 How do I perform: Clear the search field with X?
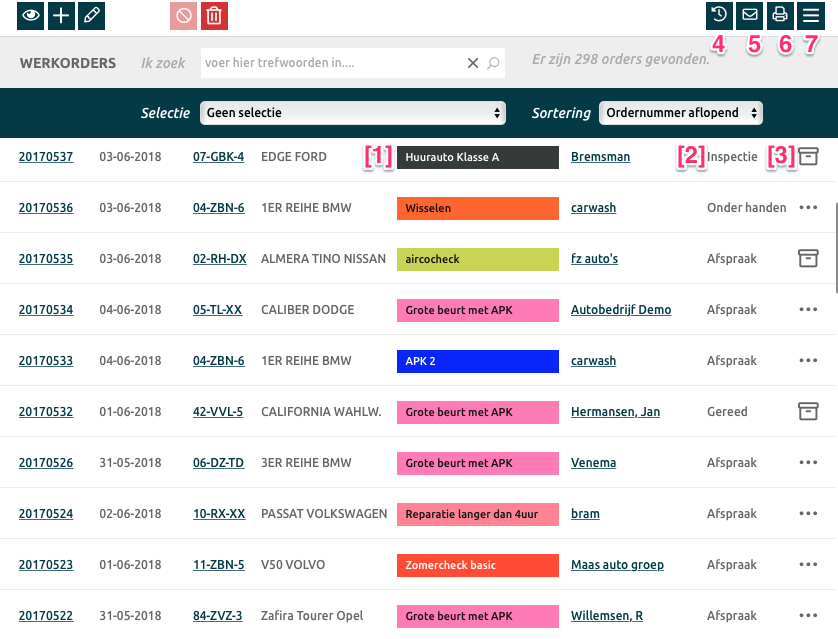click(x=473, y=63)
